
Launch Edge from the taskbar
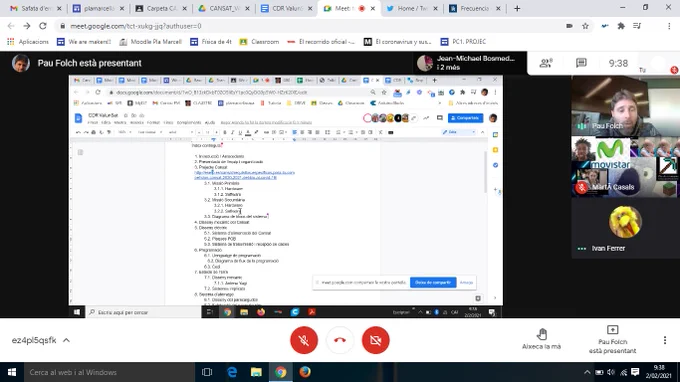pyautogui.click(x=232, y=372)
